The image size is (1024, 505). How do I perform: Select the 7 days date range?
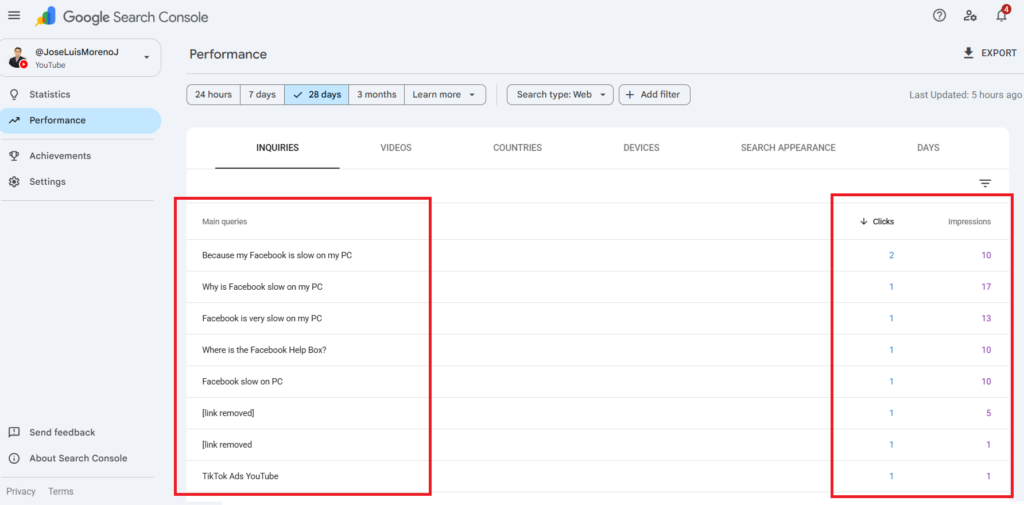263,95
